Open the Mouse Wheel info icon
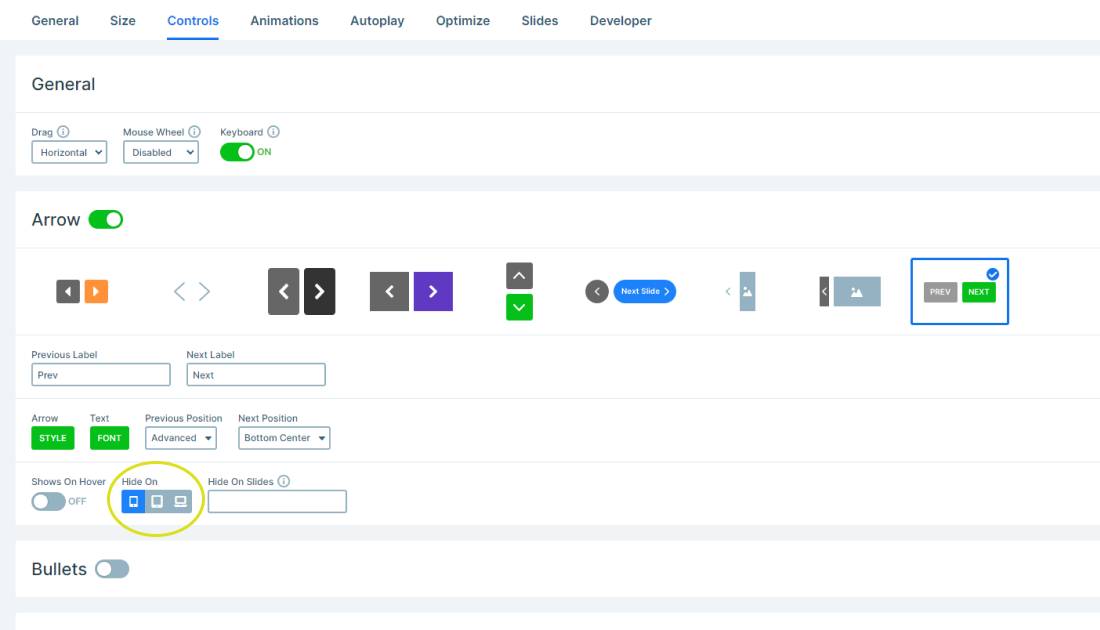This screenshot has height=630, width=1100. click(194, 131)
